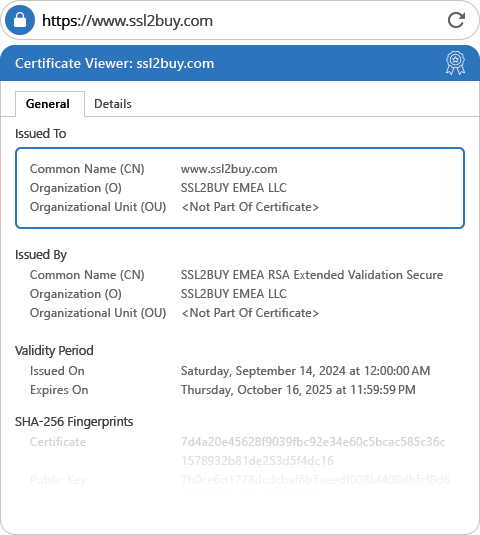Click Common Name (CN) label in Issued To

click(87, 169)
